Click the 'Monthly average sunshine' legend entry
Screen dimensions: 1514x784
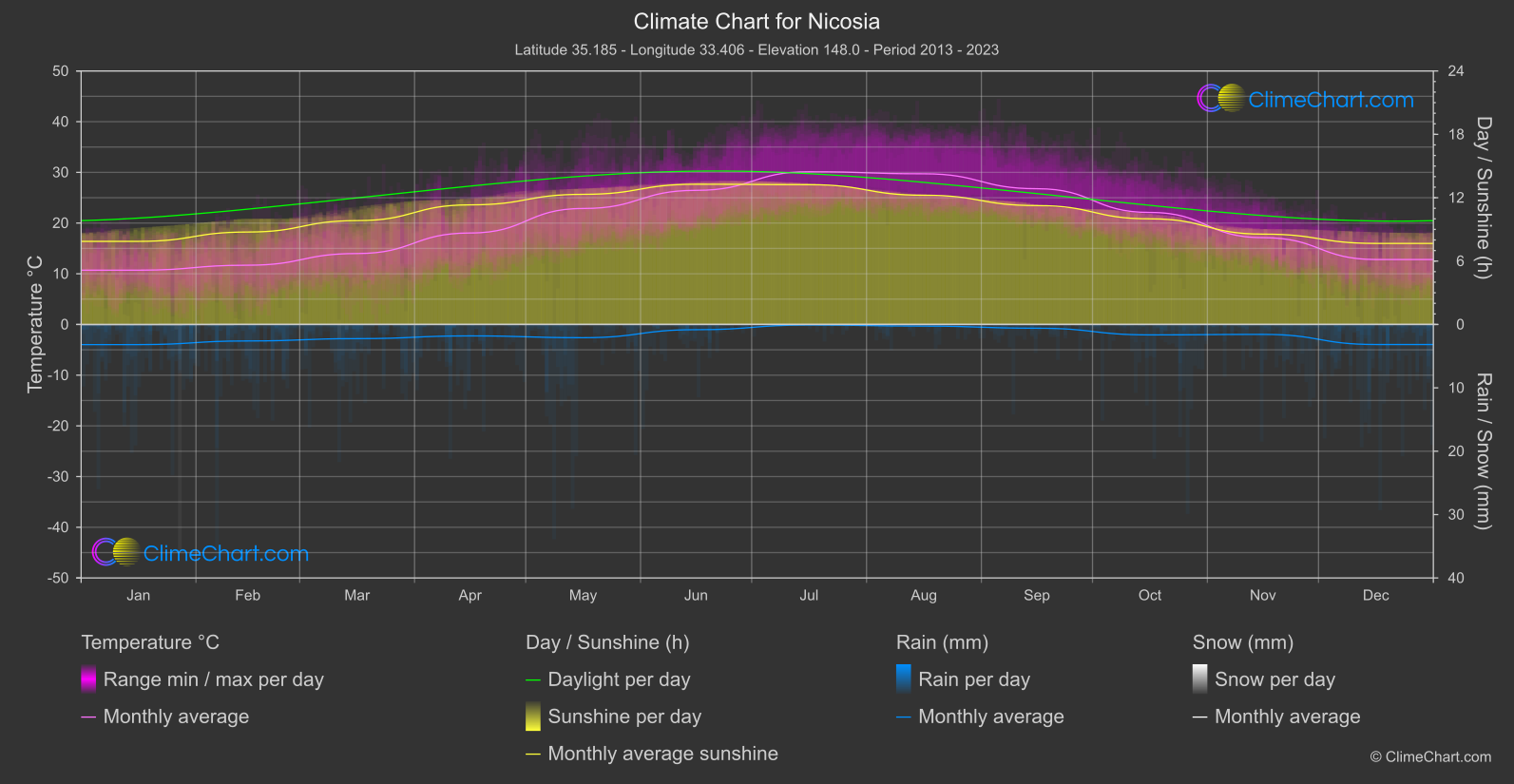click(652, 754)
